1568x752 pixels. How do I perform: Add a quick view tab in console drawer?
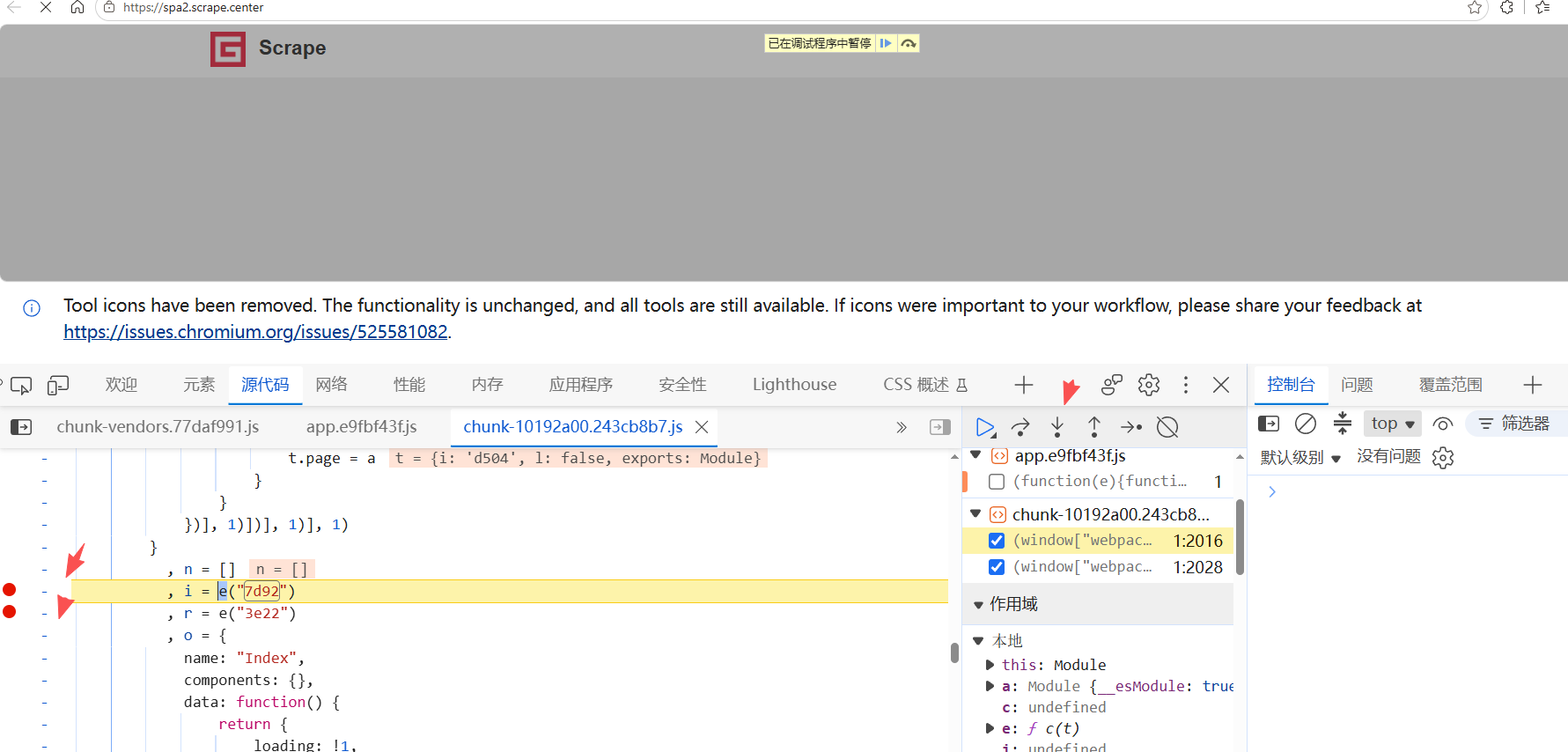(1533, 385)
